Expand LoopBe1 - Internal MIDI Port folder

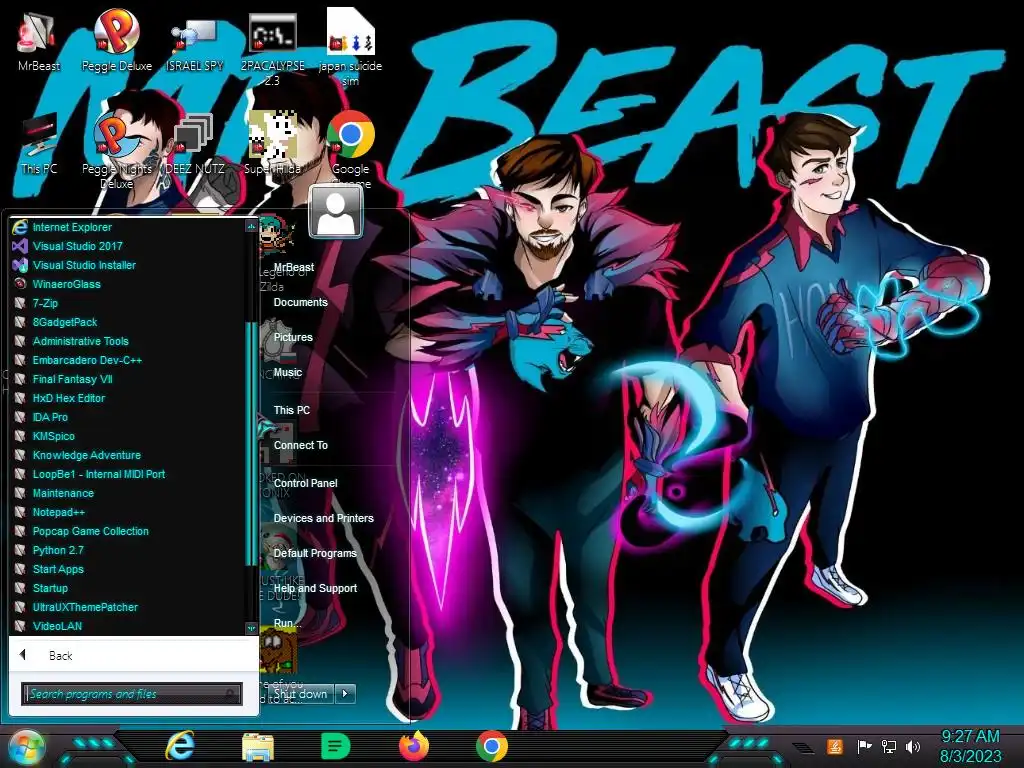point(128,474)
